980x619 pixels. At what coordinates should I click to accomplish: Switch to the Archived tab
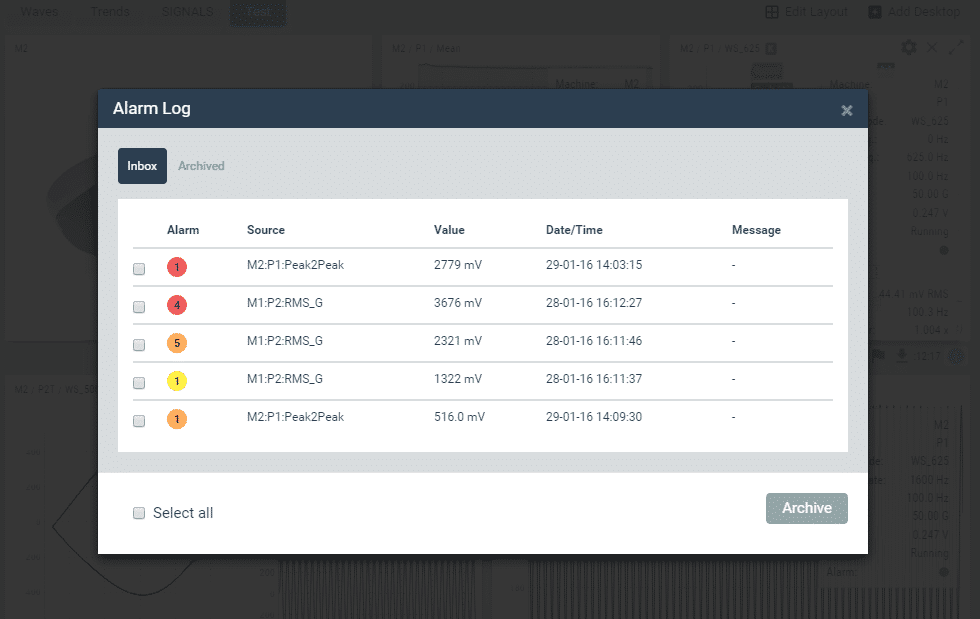click(201, 166)
